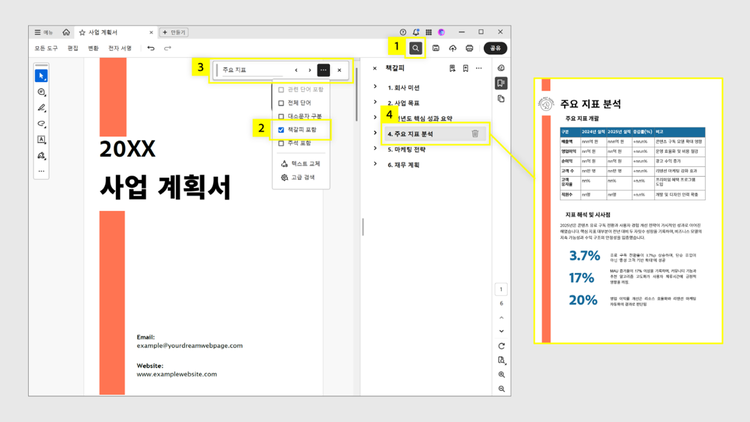This screenshot has width=750, height=422.
Task: Click the search magnifier icon in the toolbar
Action: click(x=415, y=48)
